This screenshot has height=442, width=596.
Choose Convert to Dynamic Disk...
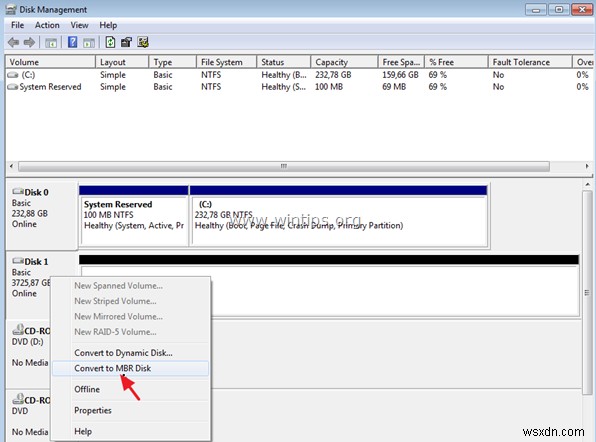[130, 353]
